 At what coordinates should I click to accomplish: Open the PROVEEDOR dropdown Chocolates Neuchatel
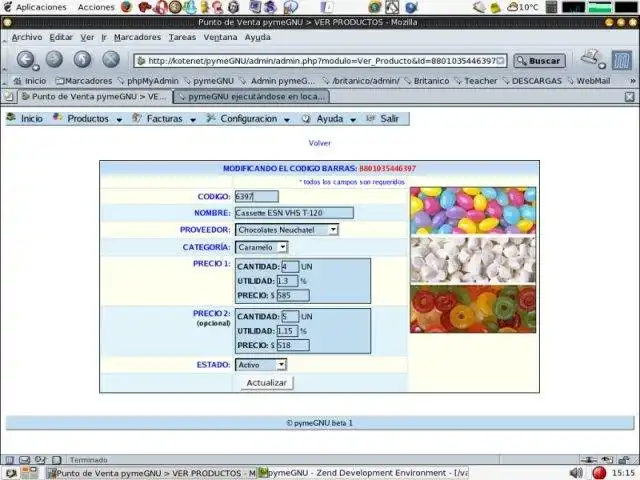click(x=287, y=230)
